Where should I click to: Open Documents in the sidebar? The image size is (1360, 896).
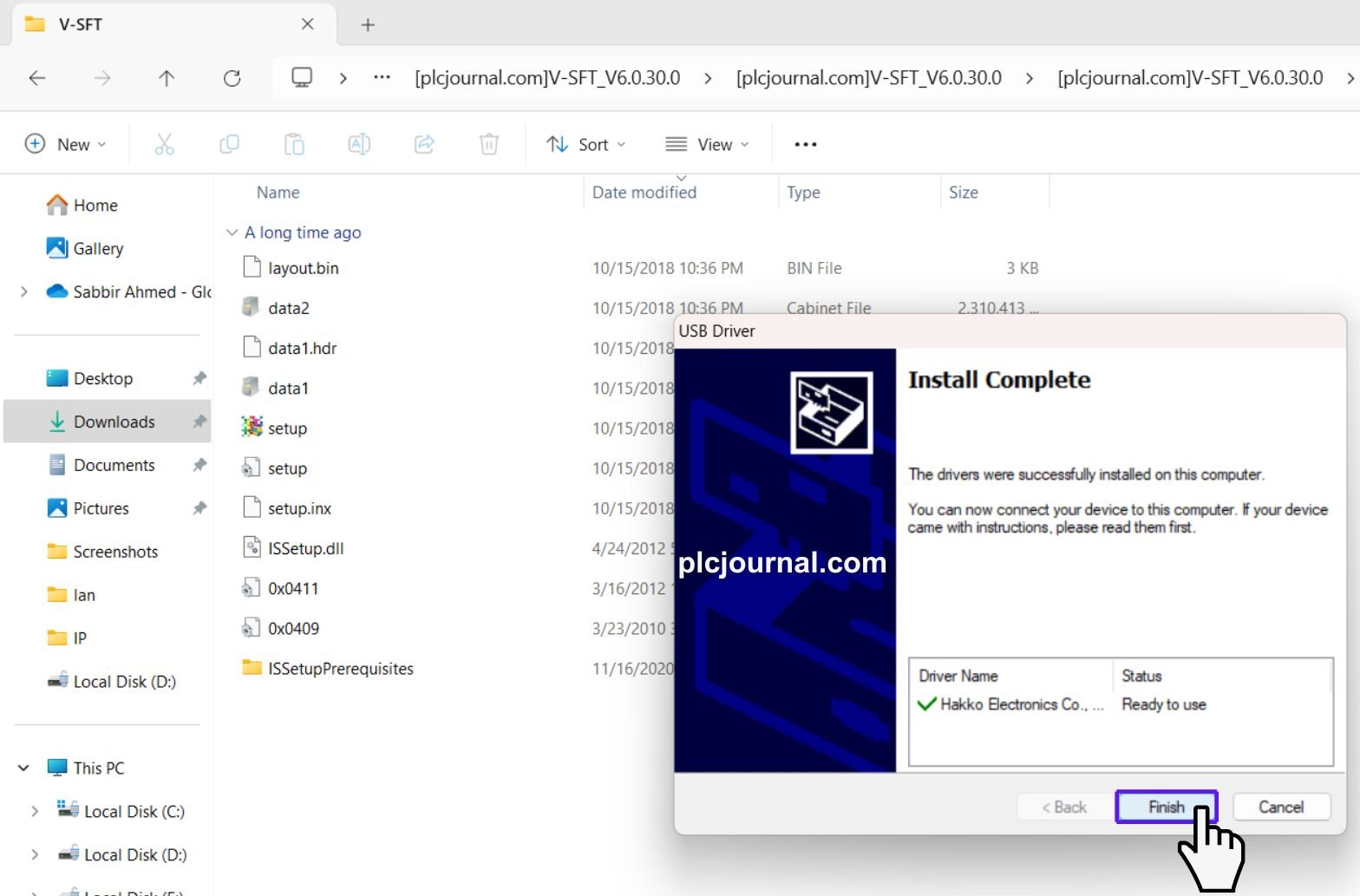pos(114,466)
